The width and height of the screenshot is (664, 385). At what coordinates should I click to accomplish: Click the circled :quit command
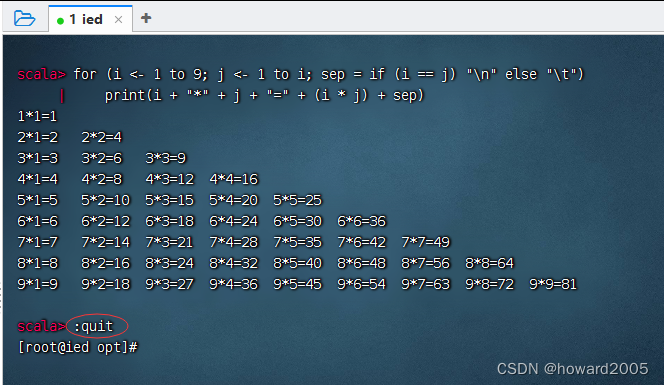point(94,326)
